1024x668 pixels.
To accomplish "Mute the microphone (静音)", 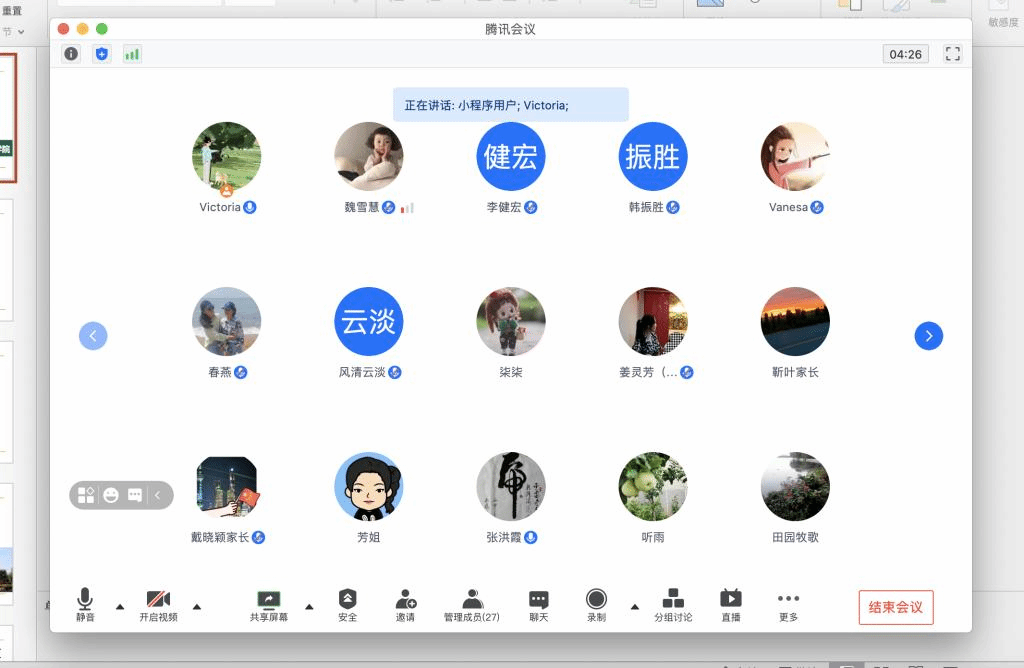I will pos(85,604).
